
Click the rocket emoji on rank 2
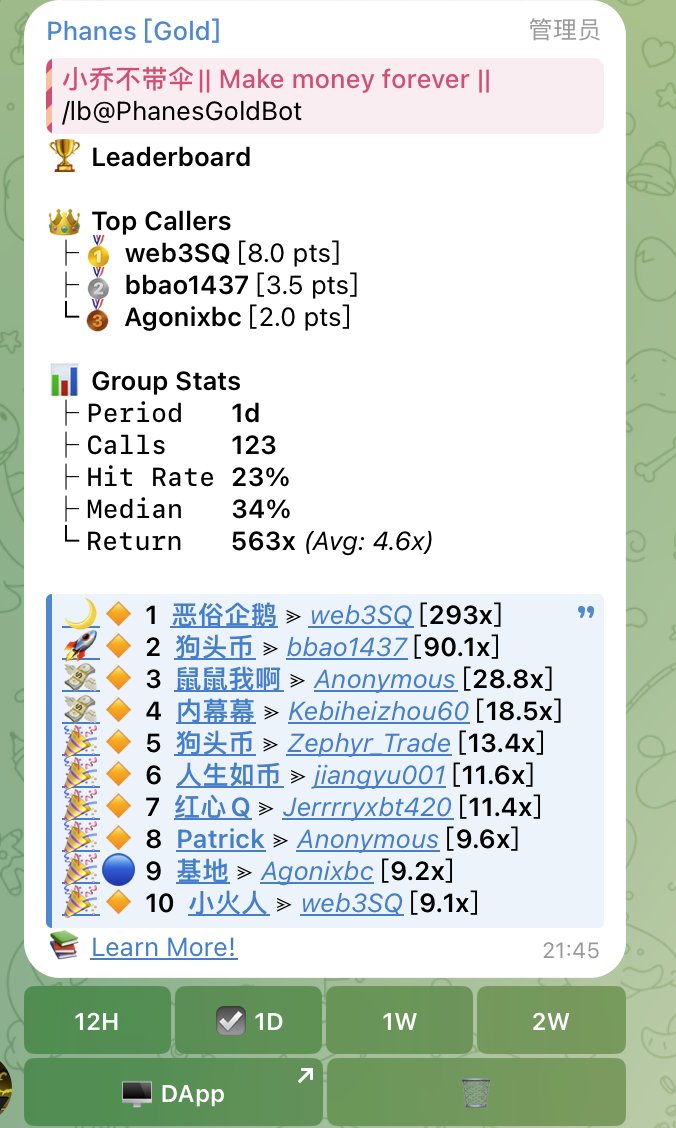pos(78,647)
